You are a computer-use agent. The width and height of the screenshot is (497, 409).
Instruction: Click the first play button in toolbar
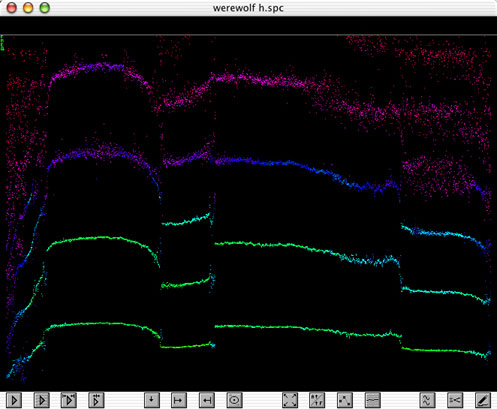[x=14, y=400]
